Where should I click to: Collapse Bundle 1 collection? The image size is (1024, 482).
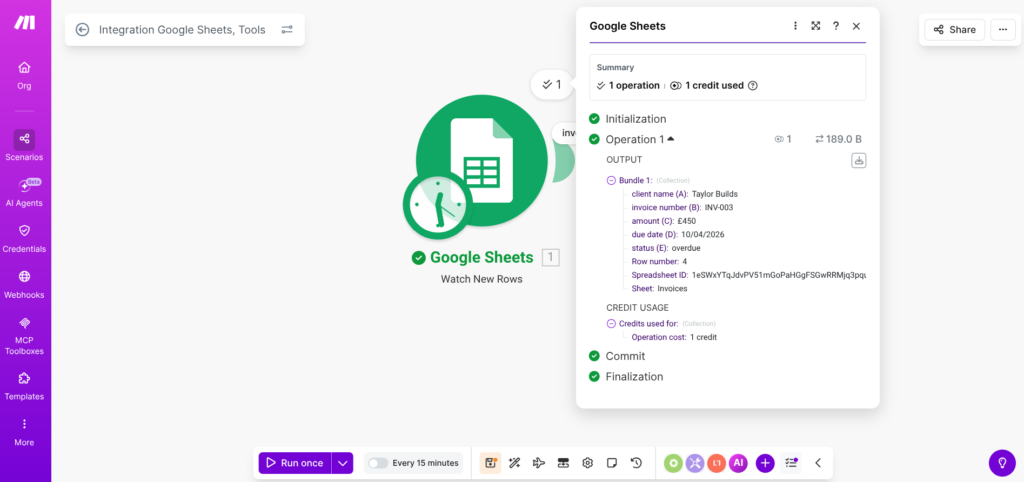click(611, 180)
